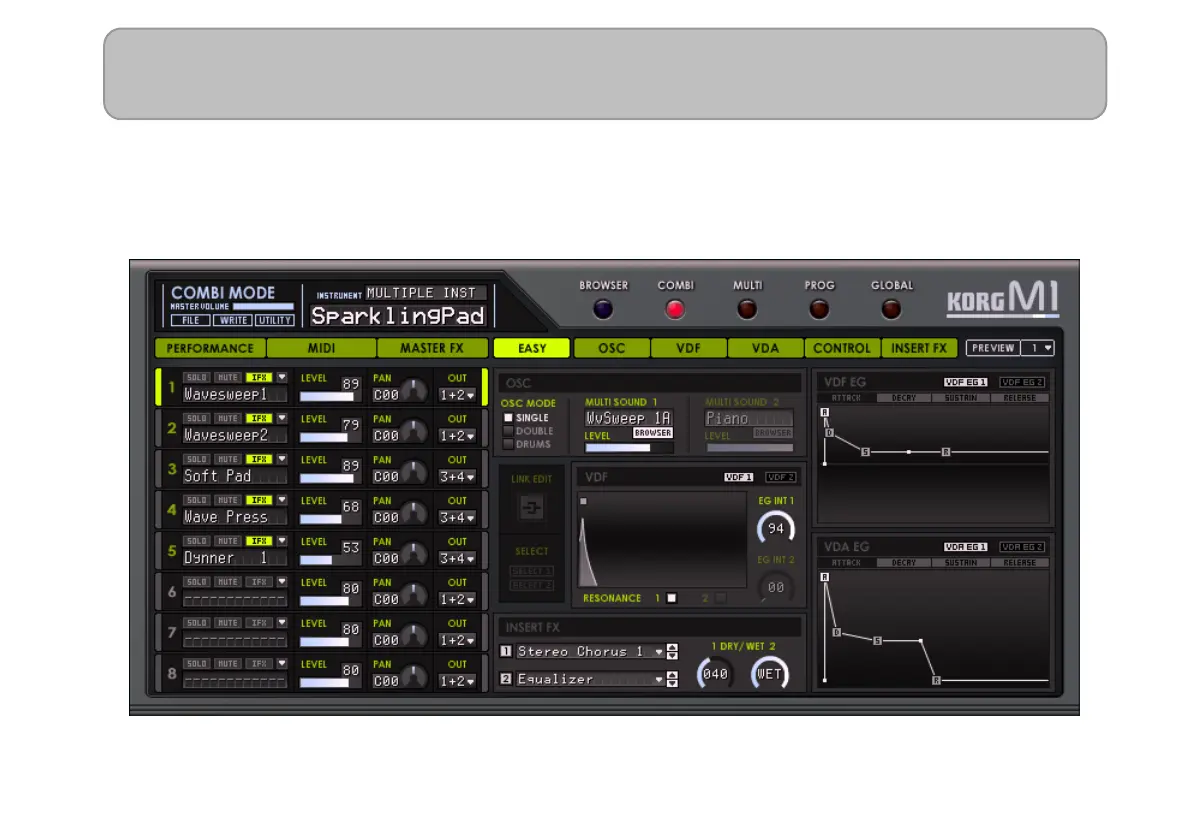The height and width of the screenshot is (840, 1192).
Task: Open the PREVIEW number dropdown
Action: (1038, 348)
